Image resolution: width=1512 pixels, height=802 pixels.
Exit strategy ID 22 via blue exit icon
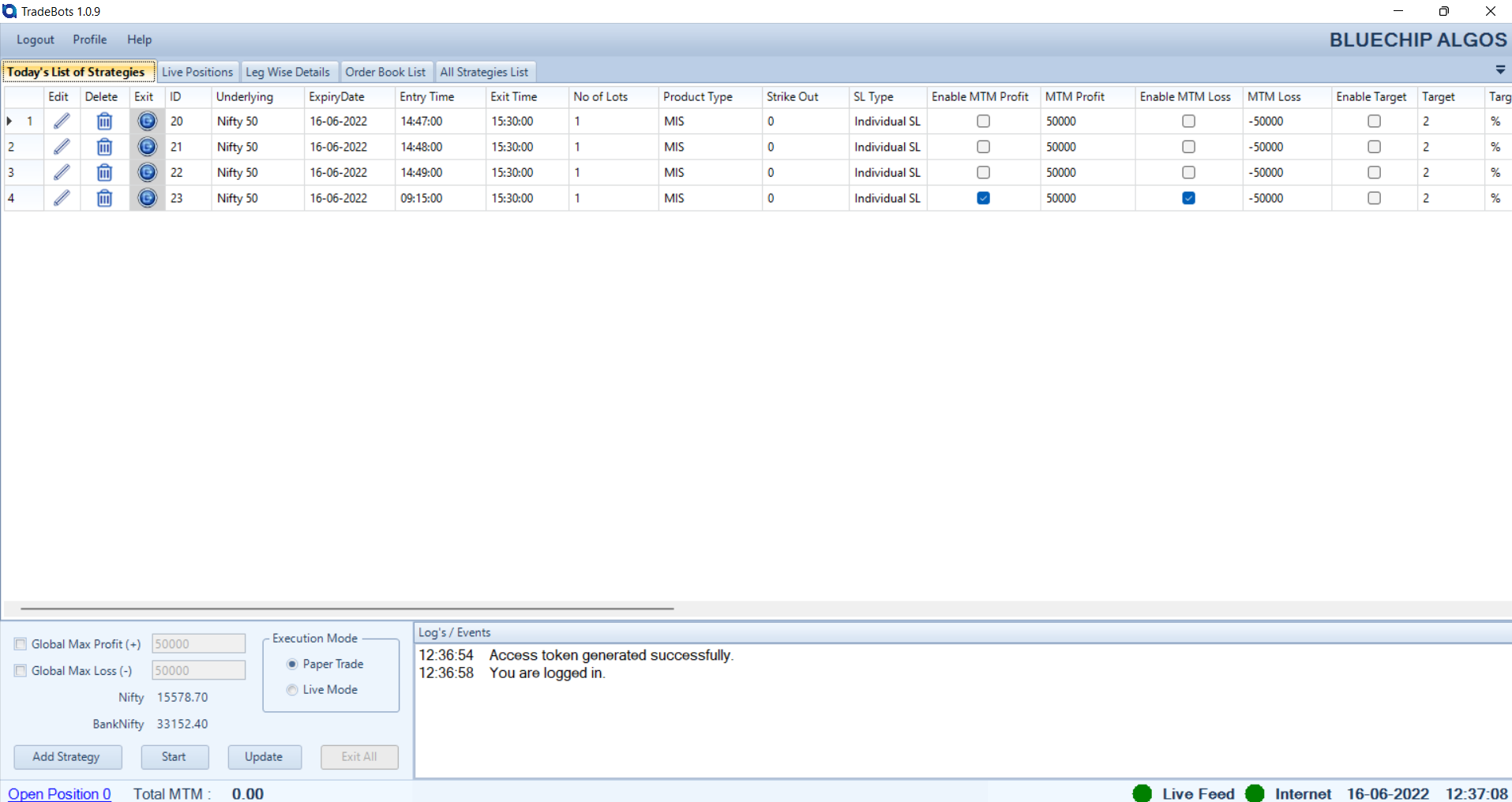coord(147,172)
